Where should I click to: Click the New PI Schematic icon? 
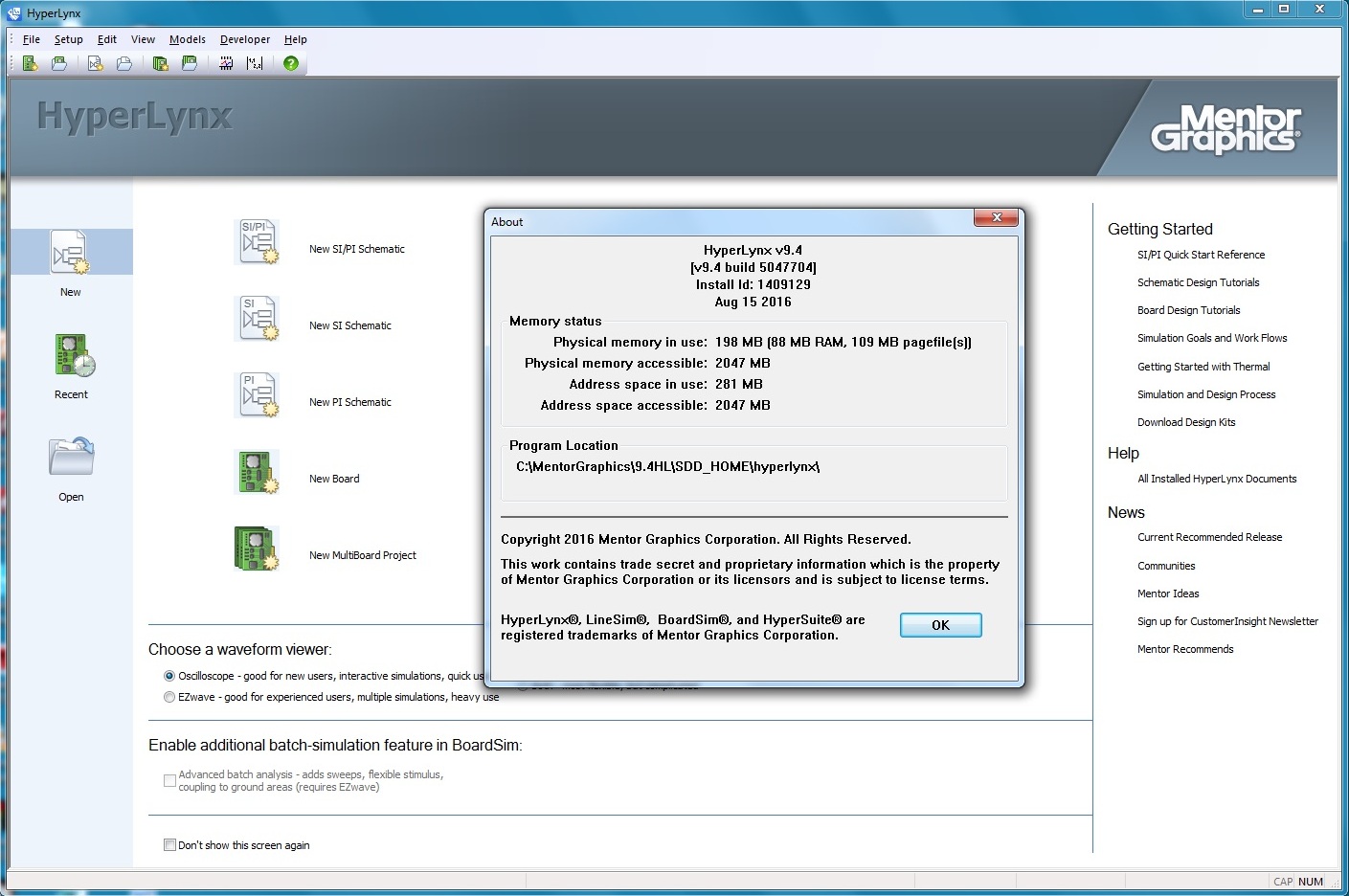tap(257, 395)
